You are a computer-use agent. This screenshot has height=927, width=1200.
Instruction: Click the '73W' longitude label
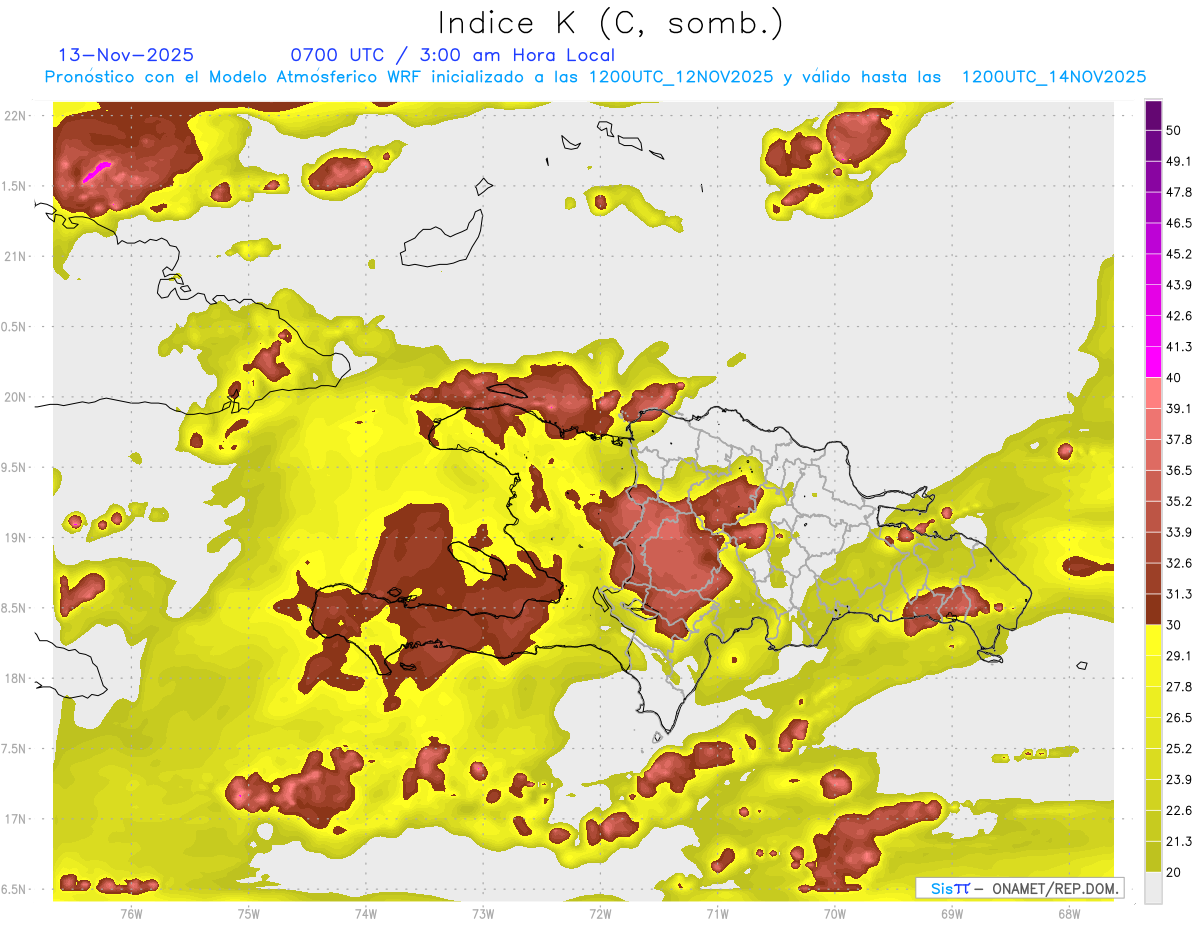click(483, 914)
